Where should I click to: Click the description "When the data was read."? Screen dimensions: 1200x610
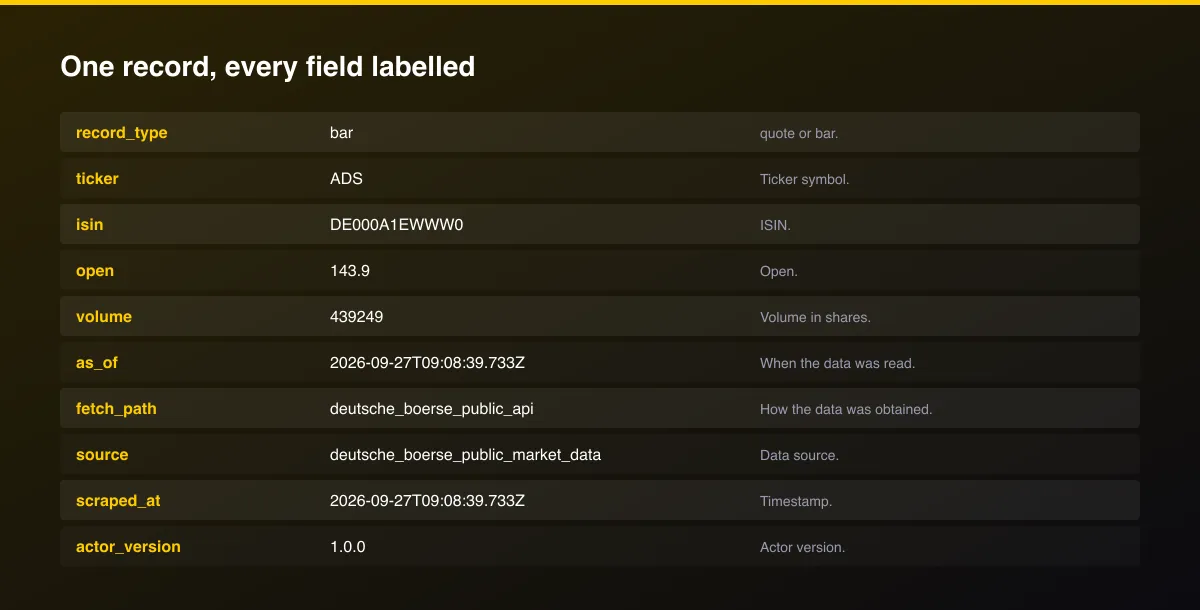pos(838,363)
